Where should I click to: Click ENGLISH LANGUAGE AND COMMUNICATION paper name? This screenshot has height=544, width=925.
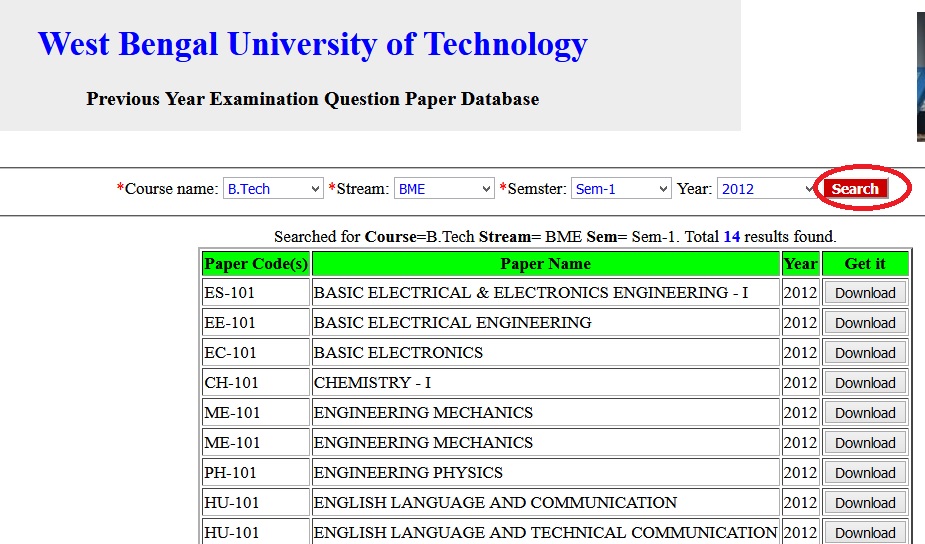(x=495, y=503)
